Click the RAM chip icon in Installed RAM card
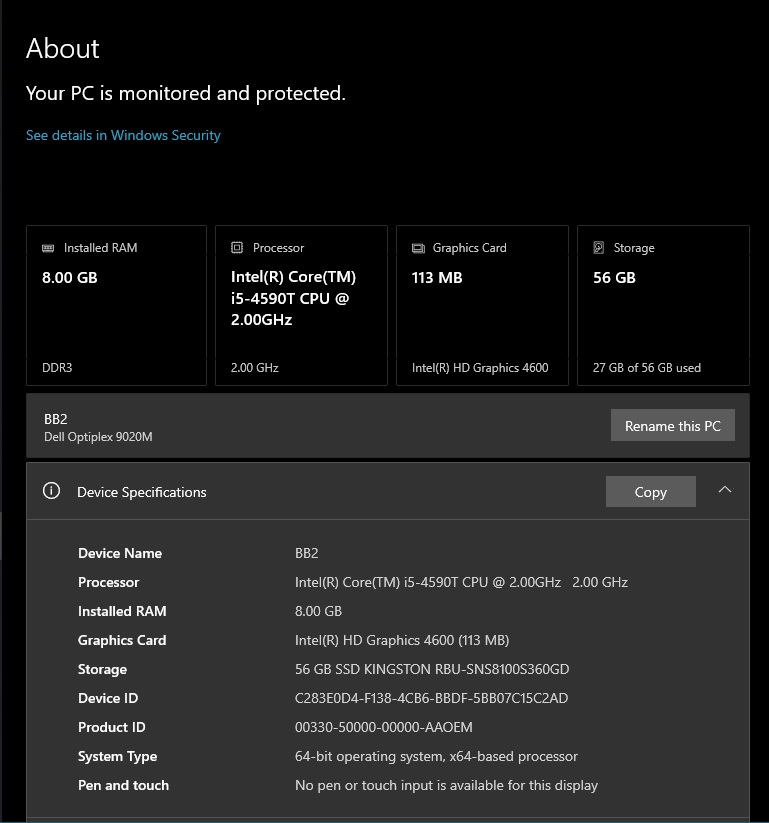 click(x=48, y=248)
